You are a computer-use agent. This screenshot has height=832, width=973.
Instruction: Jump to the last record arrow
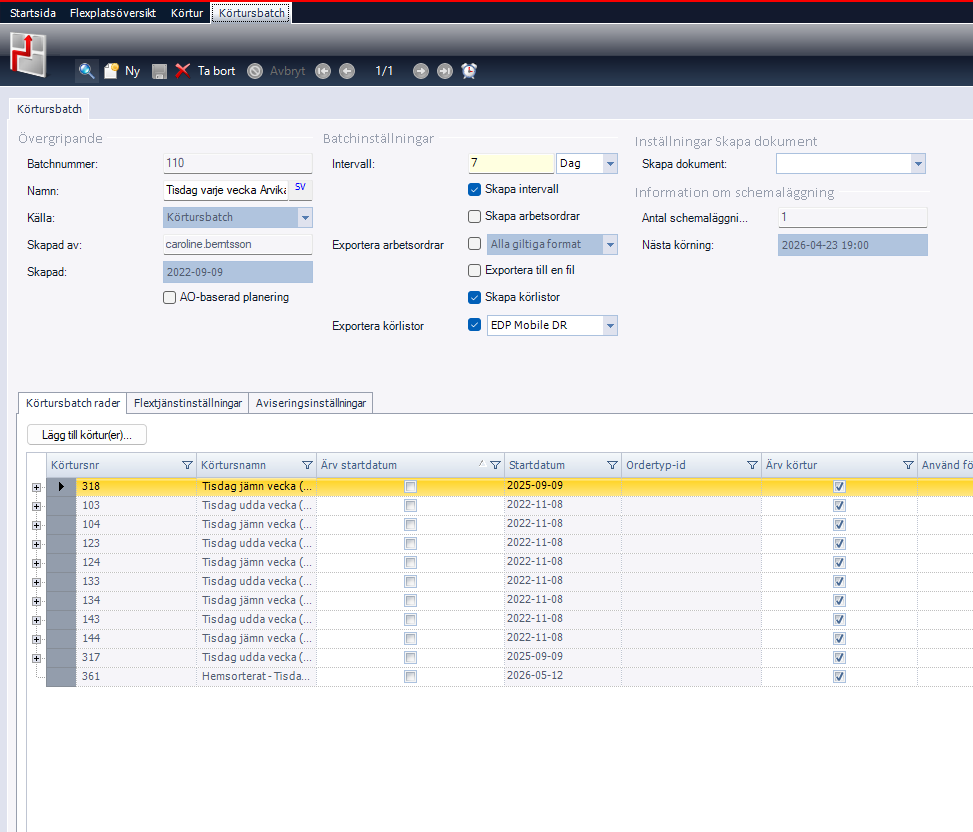pos(444,71)
